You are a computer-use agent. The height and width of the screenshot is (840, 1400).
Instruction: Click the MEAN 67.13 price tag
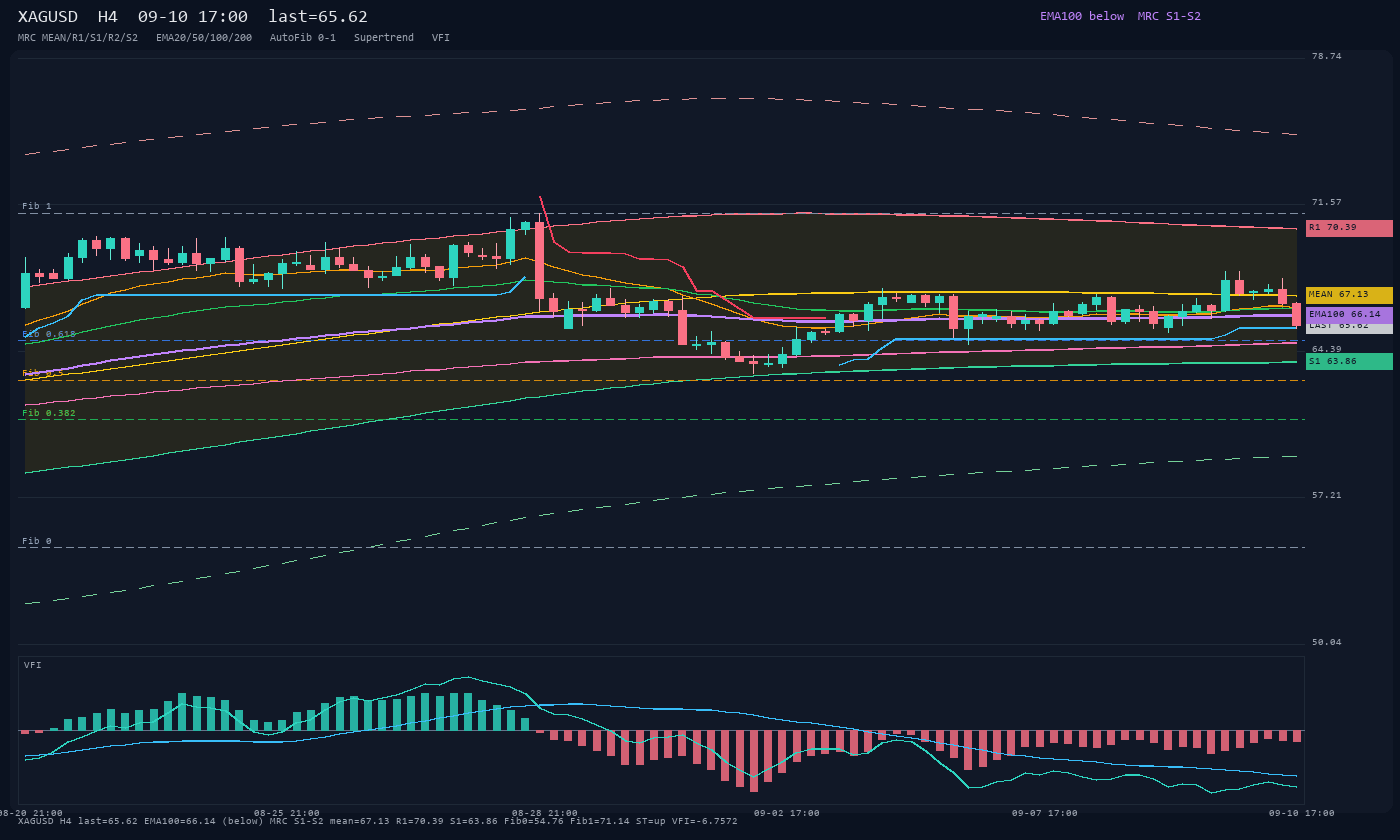pyautogui.click(x=1349, y=295)
